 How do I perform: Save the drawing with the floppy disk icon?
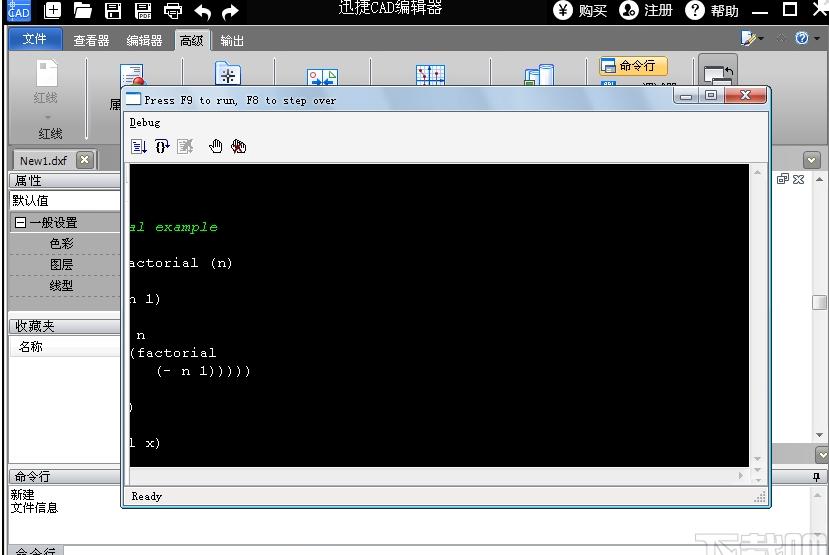(113, 10)
